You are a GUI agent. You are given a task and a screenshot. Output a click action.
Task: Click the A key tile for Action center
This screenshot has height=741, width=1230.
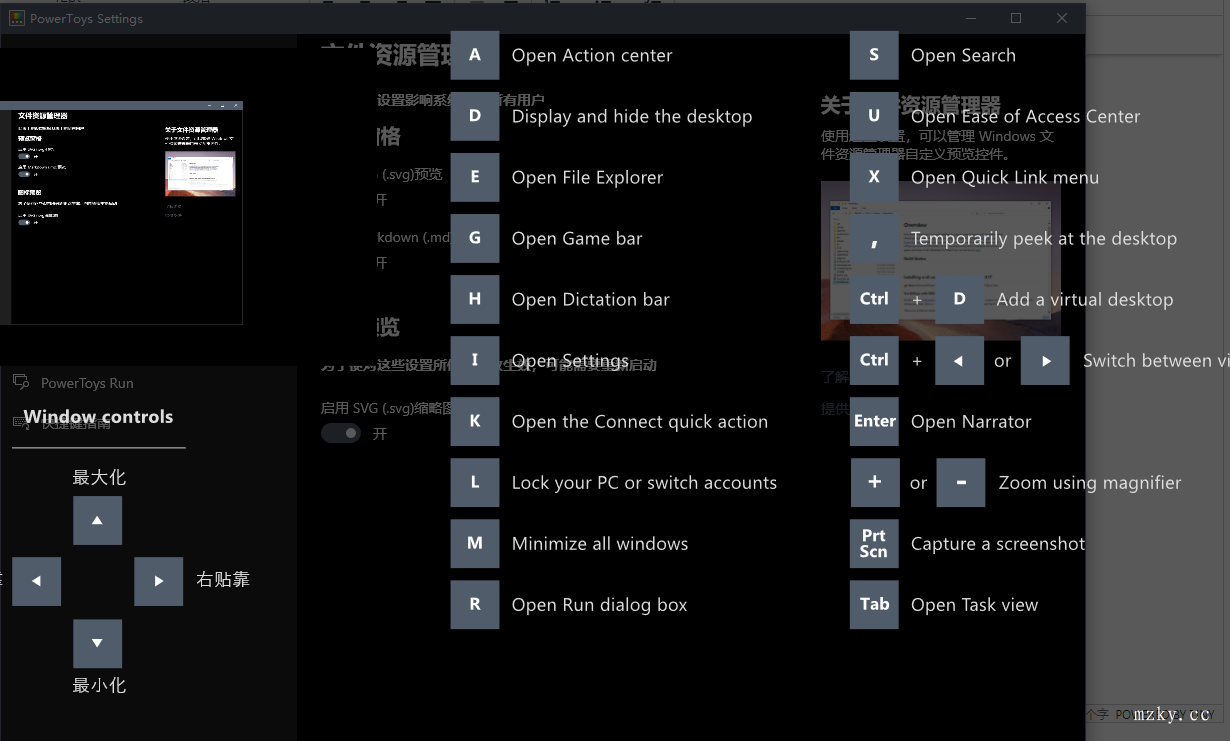[x=475, y=55]
